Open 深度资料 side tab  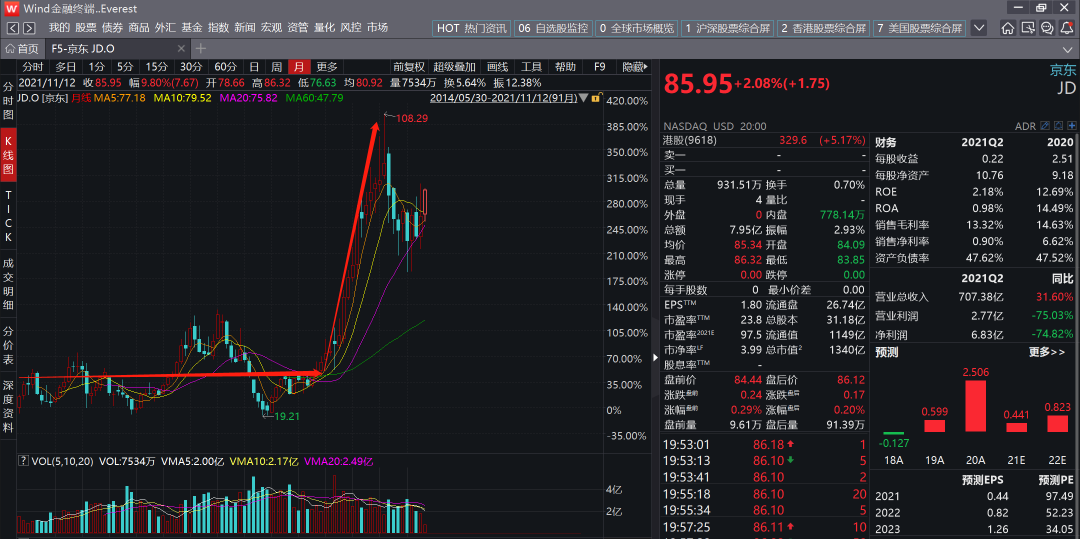click(8, 406)
